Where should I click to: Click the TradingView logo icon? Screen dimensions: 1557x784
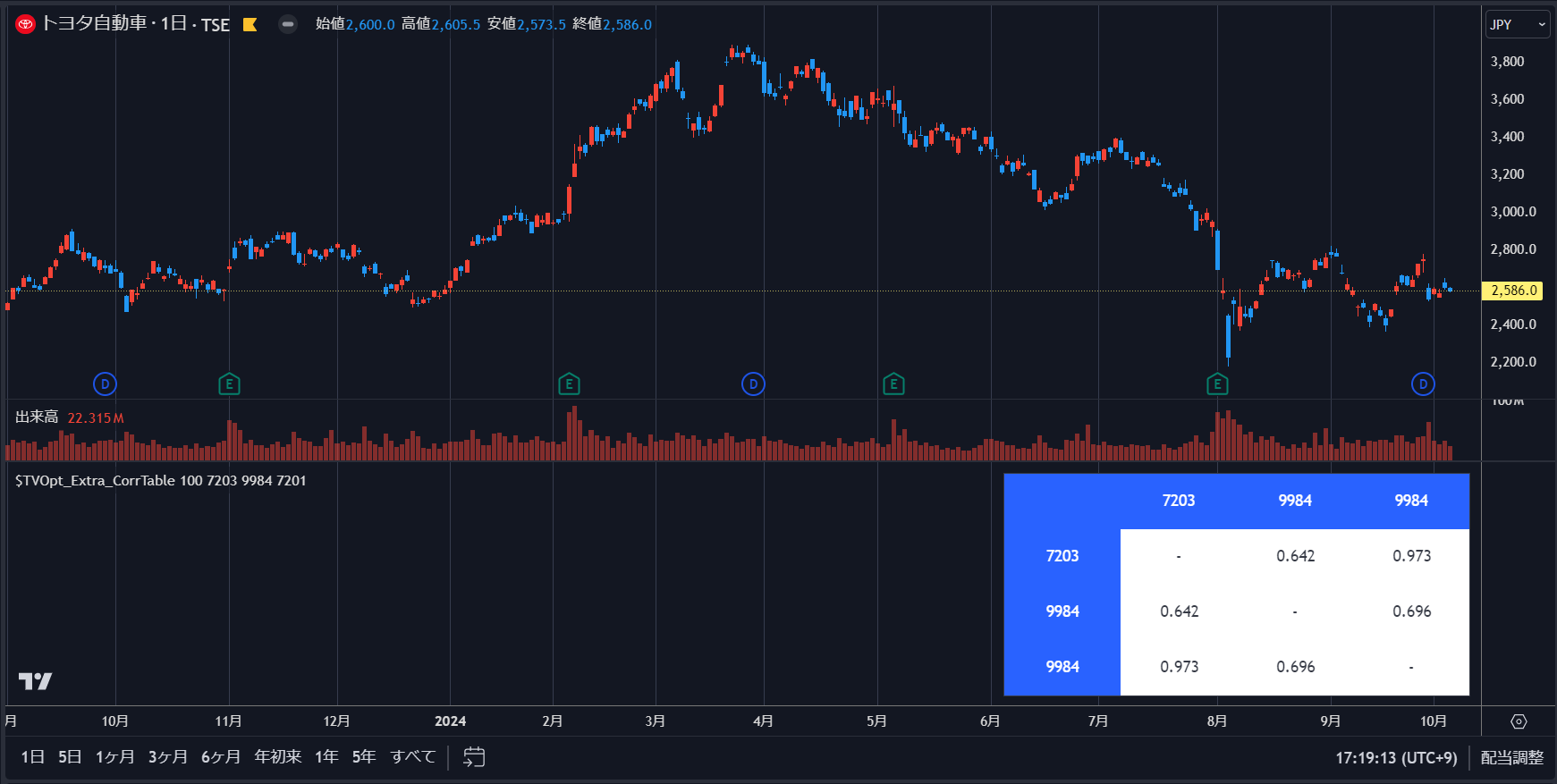(x=36, y=681)
